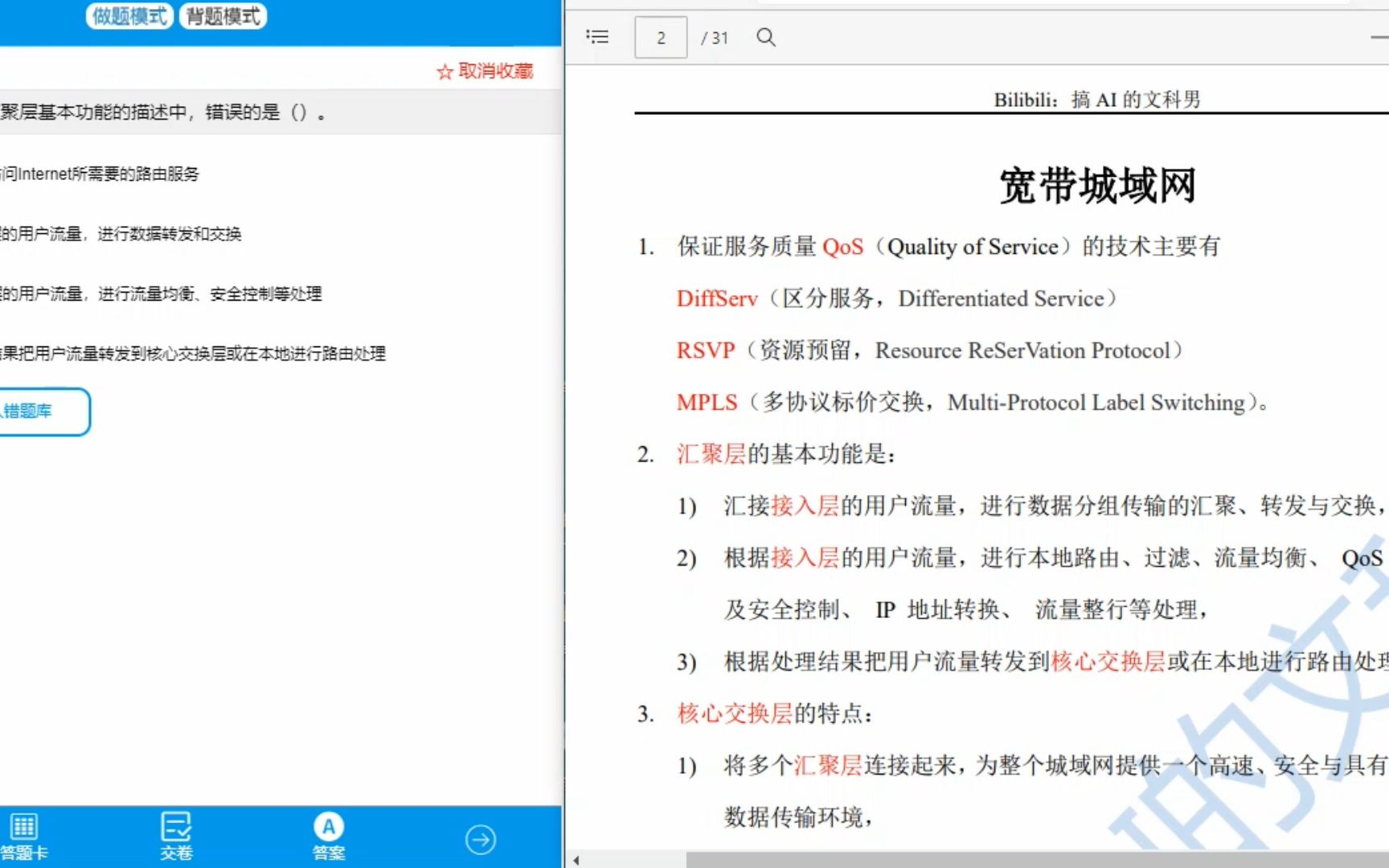Click the PDF horizontal scrollbar left arrow
Viewport: 1389px width, 868px height.
pyautogui.click(x=576, y=860)
